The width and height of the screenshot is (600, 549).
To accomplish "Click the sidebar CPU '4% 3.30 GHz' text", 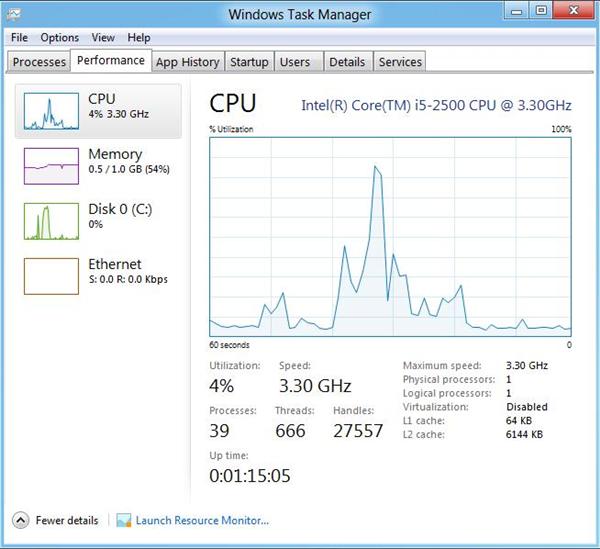I will coord(119,114).
